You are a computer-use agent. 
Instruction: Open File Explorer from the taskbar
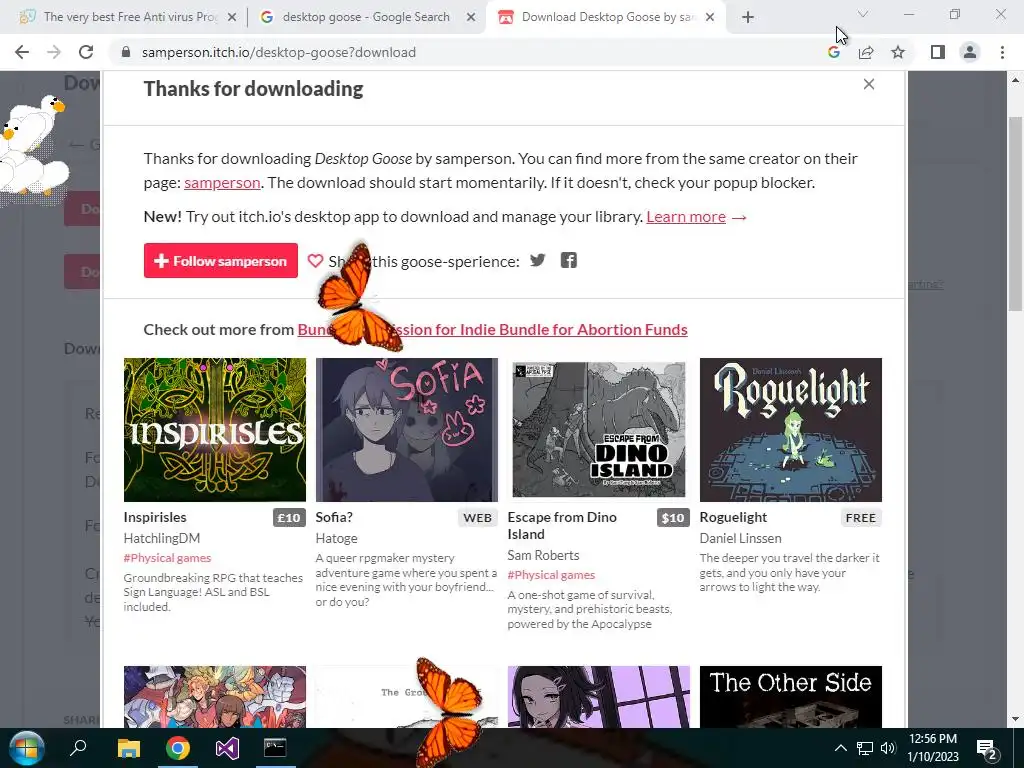click(129, 748)
